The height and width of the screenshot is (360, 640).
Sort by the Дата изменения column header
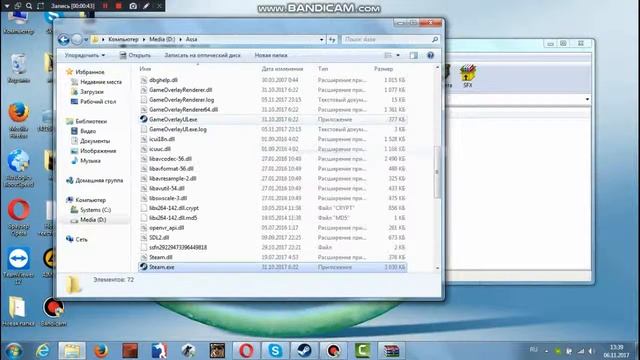pyautogui.click(x=282, y=69)
